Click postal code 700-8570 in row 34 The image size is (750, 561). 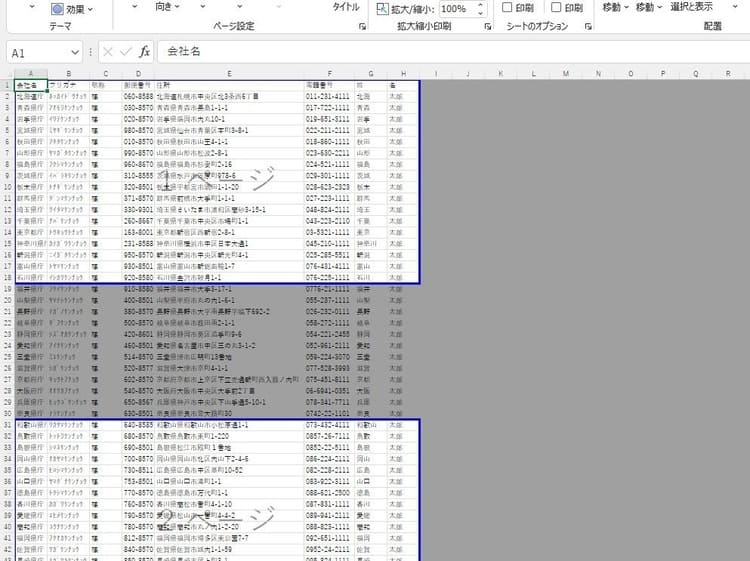point(138,459)
